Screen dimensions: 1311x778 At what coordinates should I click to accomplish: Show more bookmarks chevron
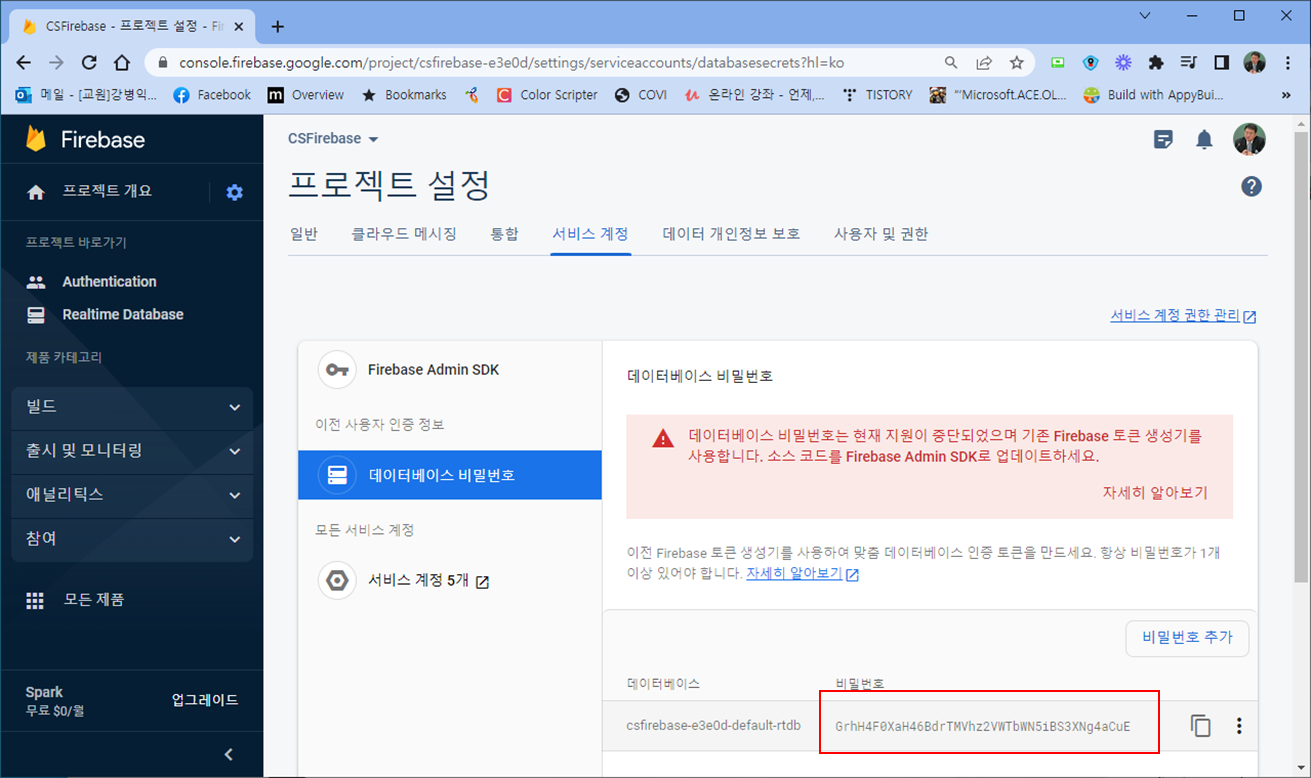click(x=1285, y=95)
